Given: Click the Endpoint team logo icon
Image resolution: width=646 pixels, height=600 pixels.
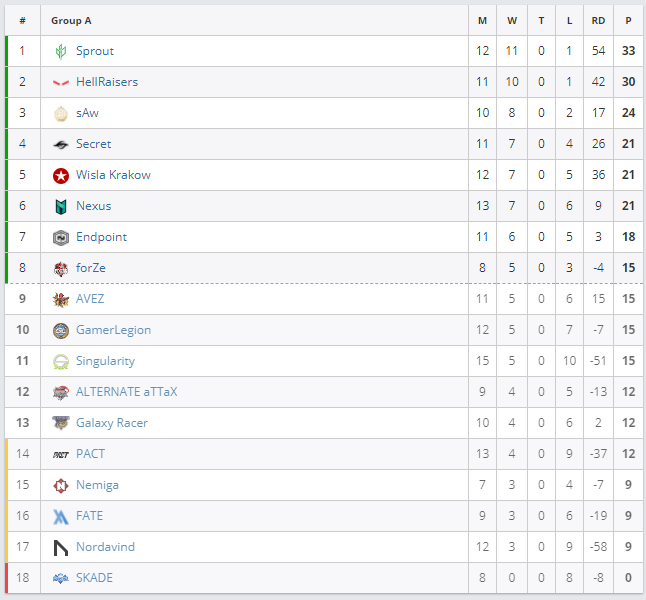Looking at the screenshot, I should pyautogui.click(x=61, y=237).
